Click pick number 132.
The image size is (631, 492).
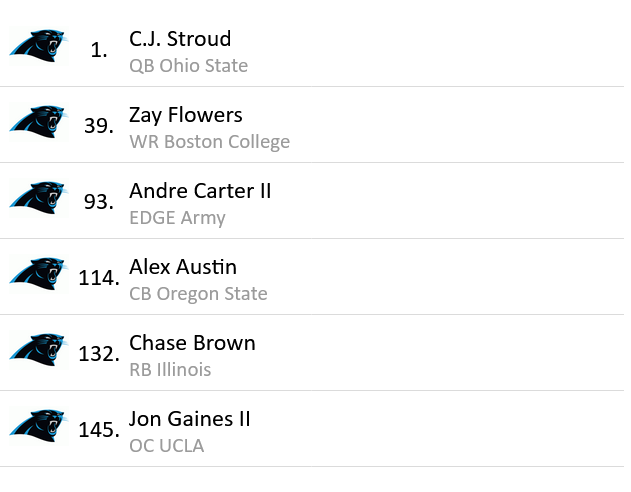[99, 354]
